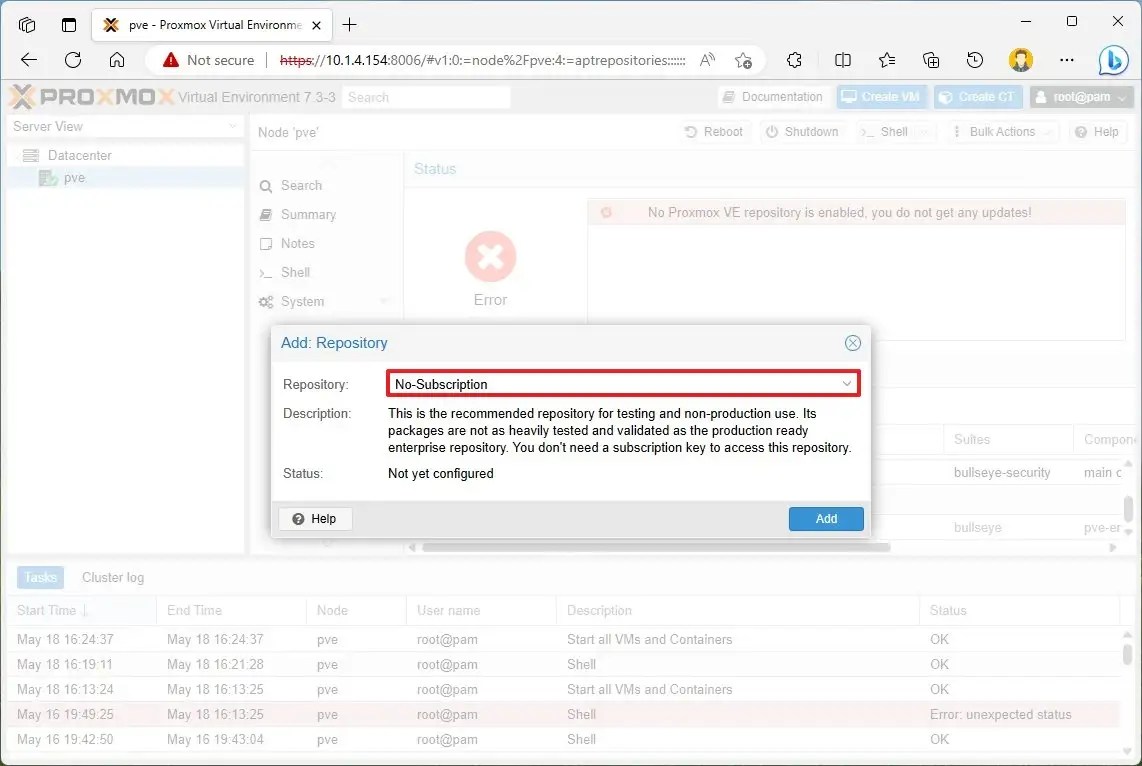Click Reboot node button
This screenshot has width=1142, height=766.
pos(714,132)
